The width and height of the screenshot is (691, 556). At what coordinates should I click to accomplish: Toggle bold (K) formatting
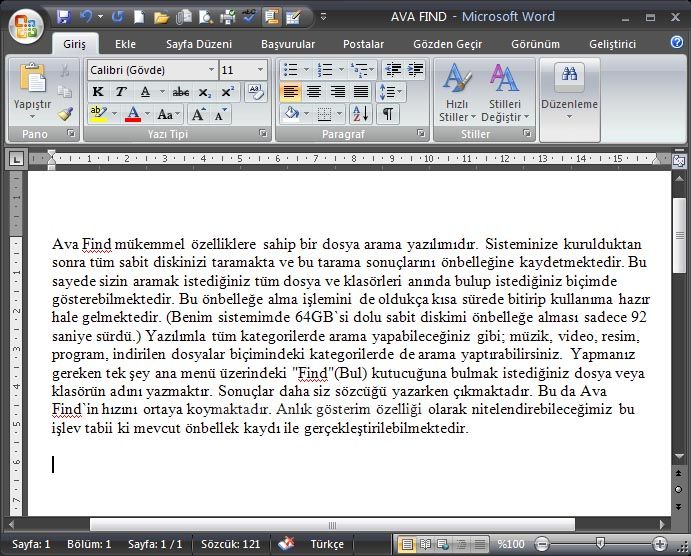[x=98, y=92]
